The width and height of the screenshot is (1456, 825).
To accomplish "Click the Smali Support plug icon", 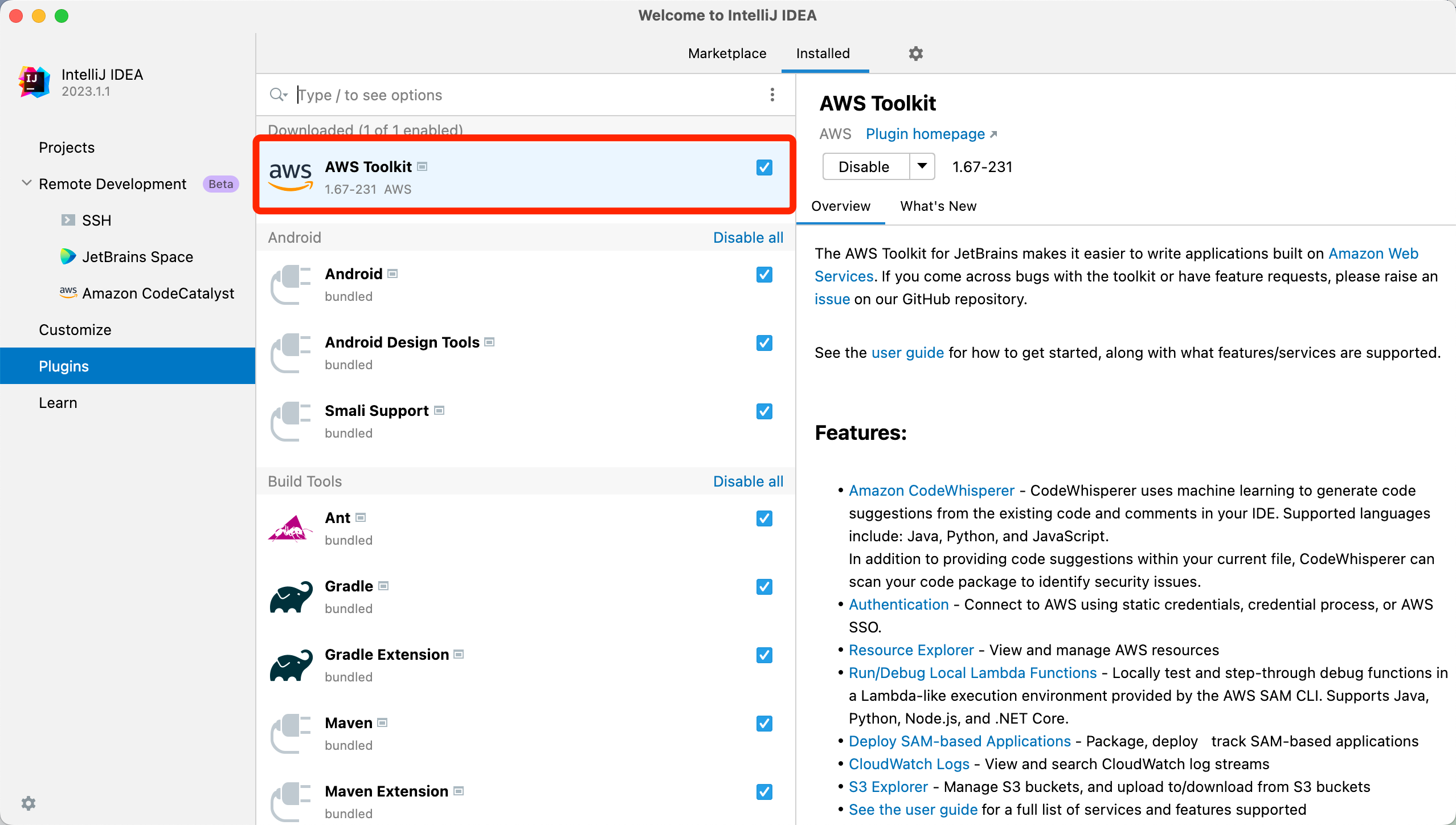I will [x=291, y=421].
